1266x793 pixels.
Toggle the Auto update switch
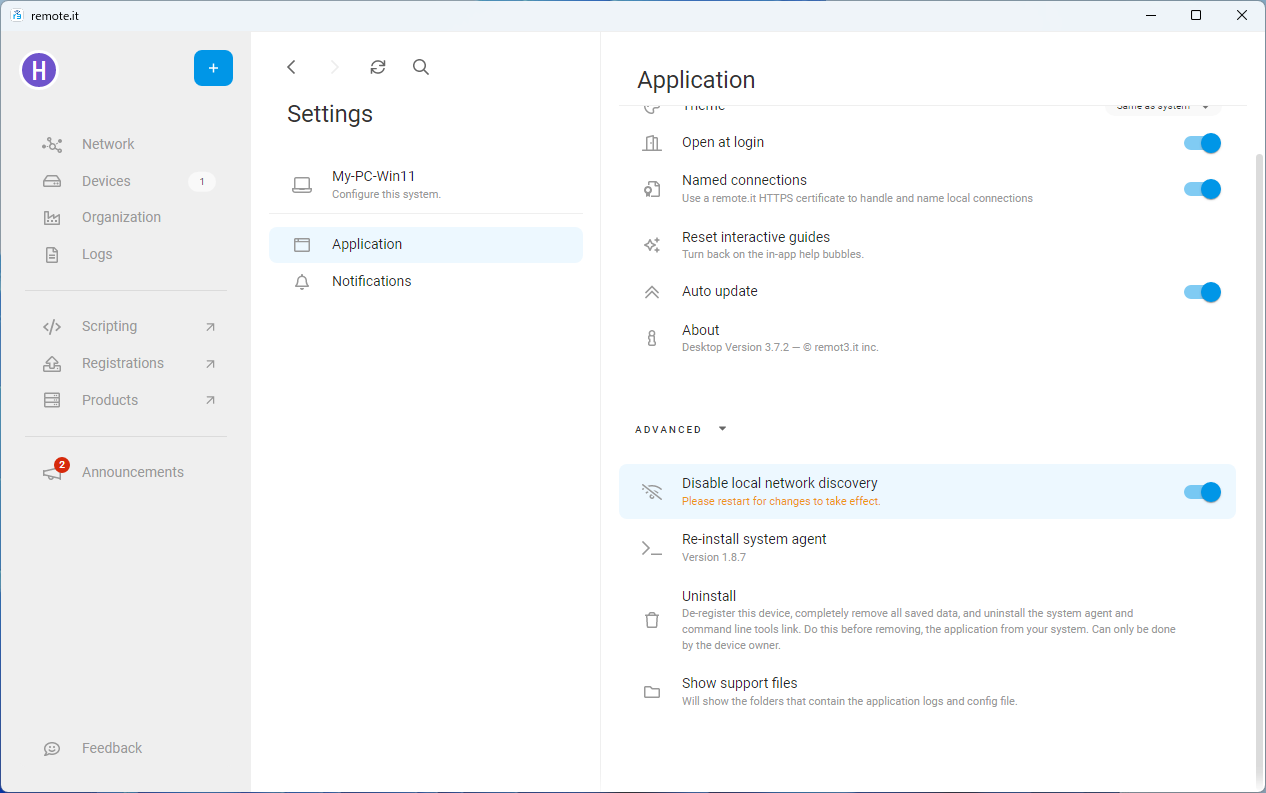pyautogui.click(x=1202, y=292)
